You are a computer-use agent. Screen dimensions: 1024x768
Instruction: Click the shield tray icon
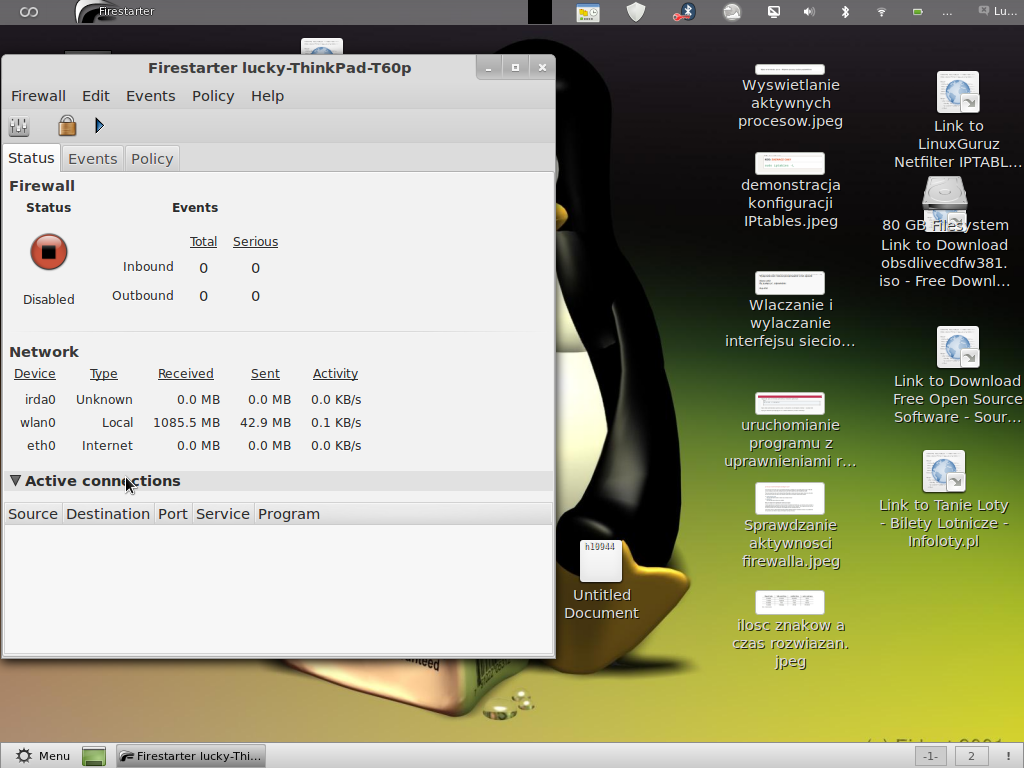[636, 12]
